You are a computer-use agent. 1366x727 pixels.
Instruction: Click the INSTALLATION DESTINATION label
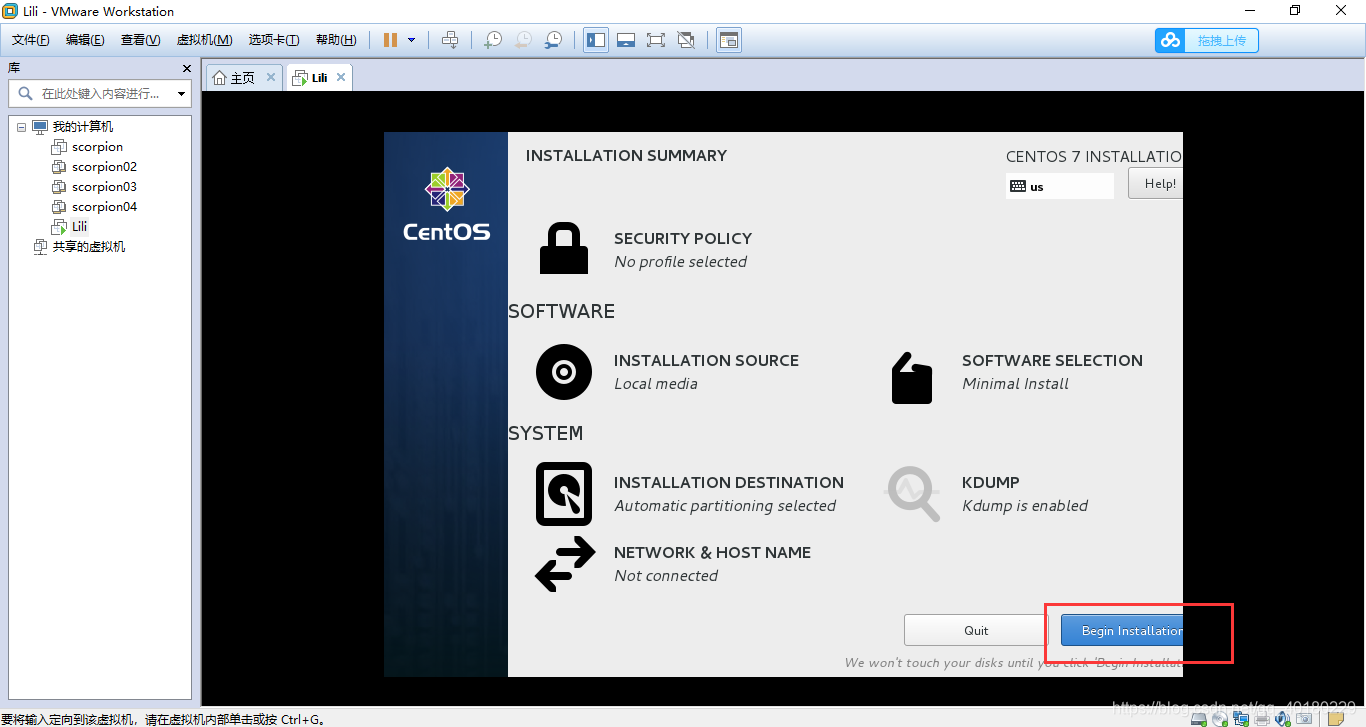click(x=729, y=483)
